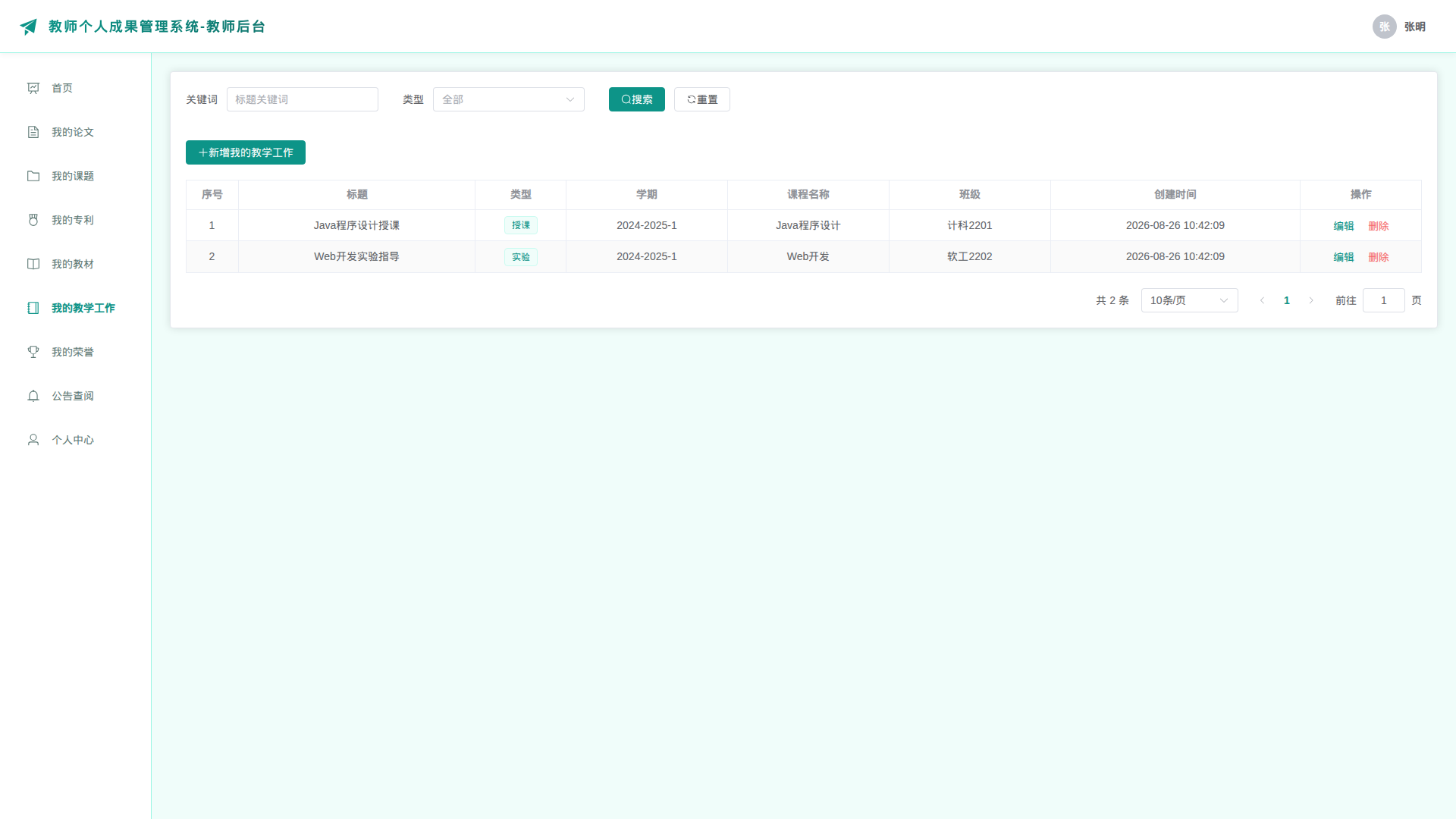This screenshot has height=819, width=1456.
Task: Click the 学期 column header
Action: click(x=647, y=195)
